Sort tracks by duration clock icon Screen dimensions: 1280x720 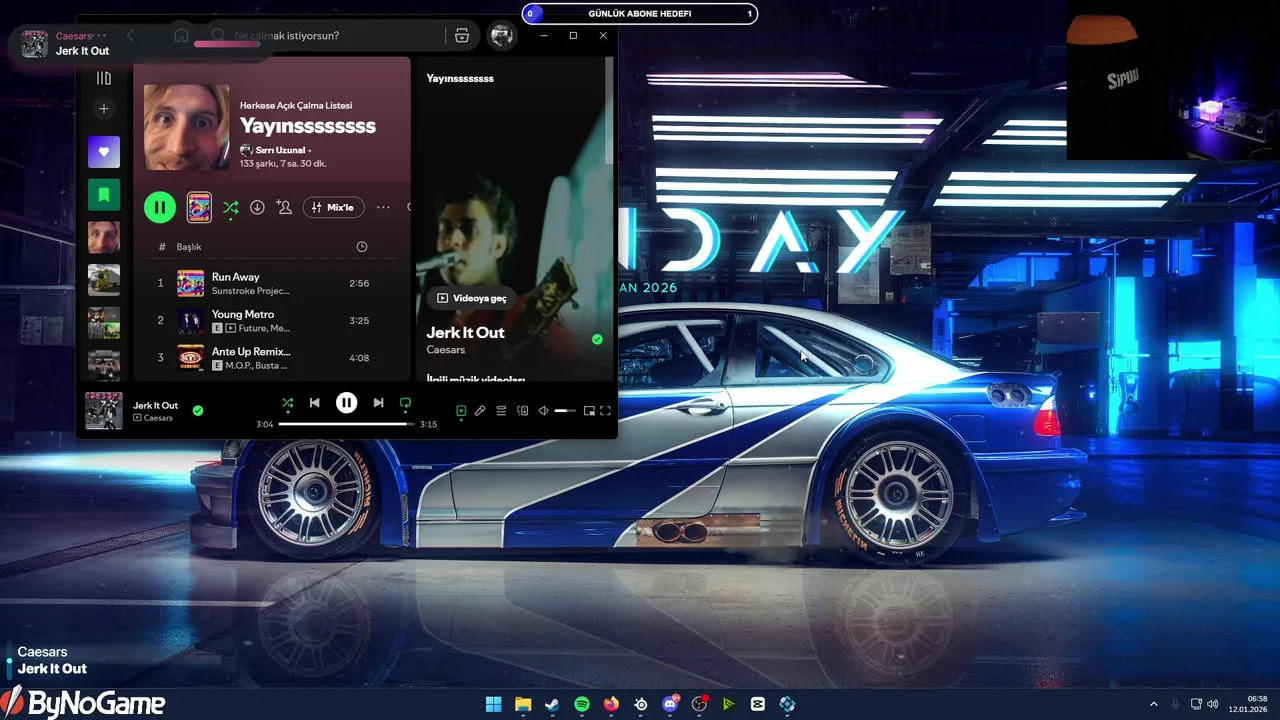tap(362, 247)
